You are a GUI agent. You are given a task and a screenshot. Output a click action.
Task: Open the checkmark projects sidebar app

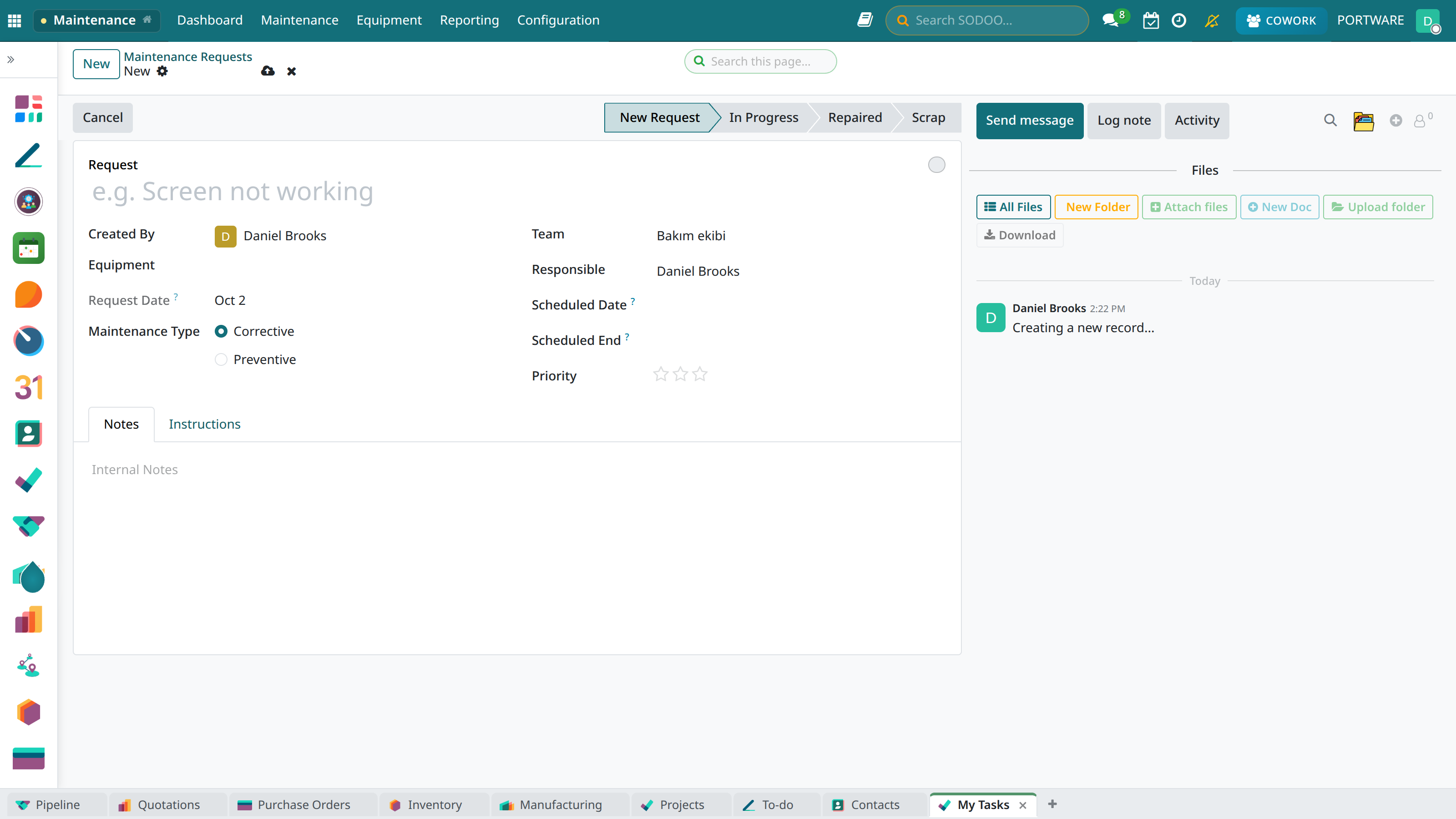(29, 480)
